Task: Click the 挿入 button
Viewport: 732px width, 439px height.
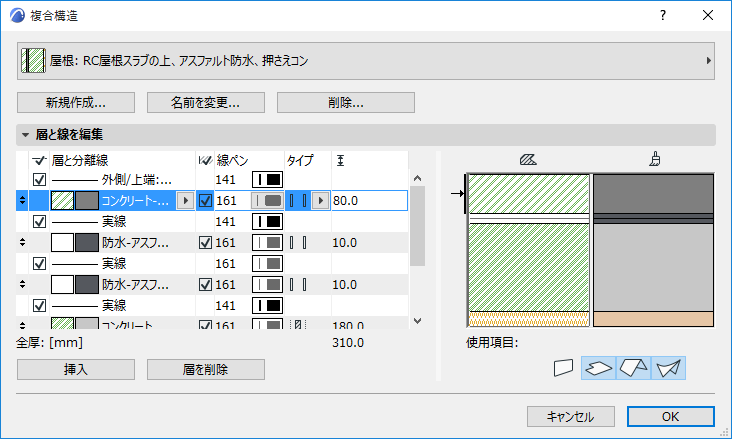Action: 76,369
